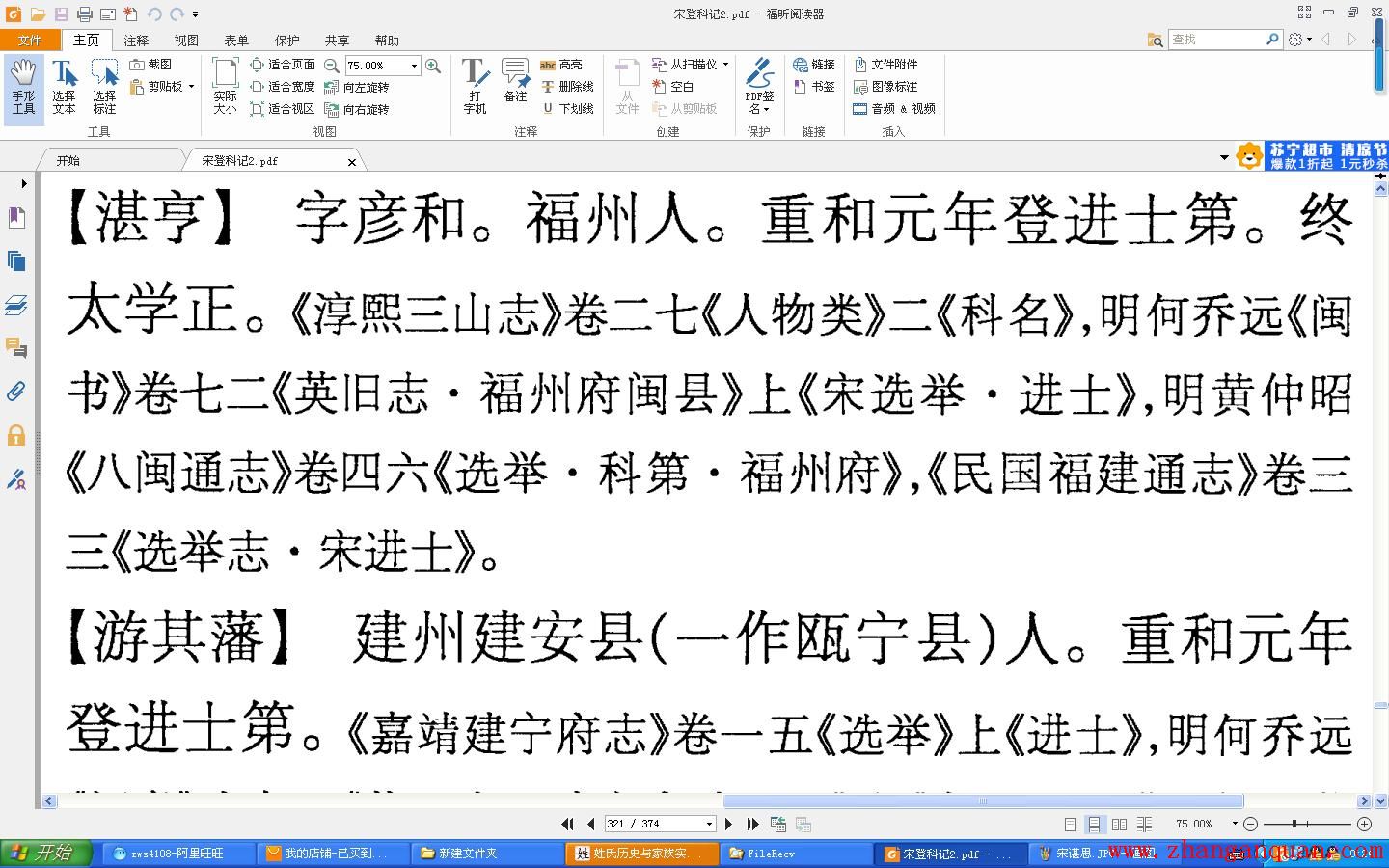Zoom out using ribbon magnifier minus

(331, 66)
